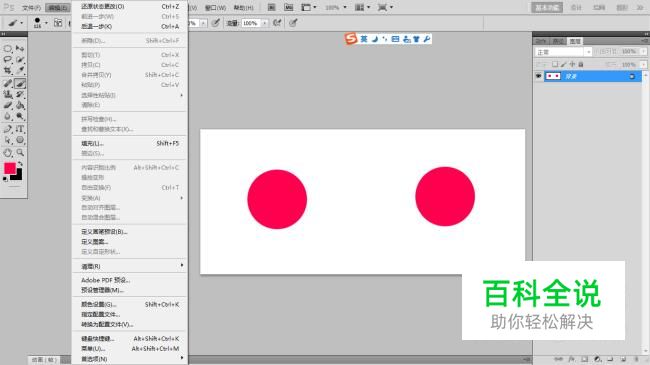Select the Clone Stamp tool
650x365 pixels.
pos(7,95)
